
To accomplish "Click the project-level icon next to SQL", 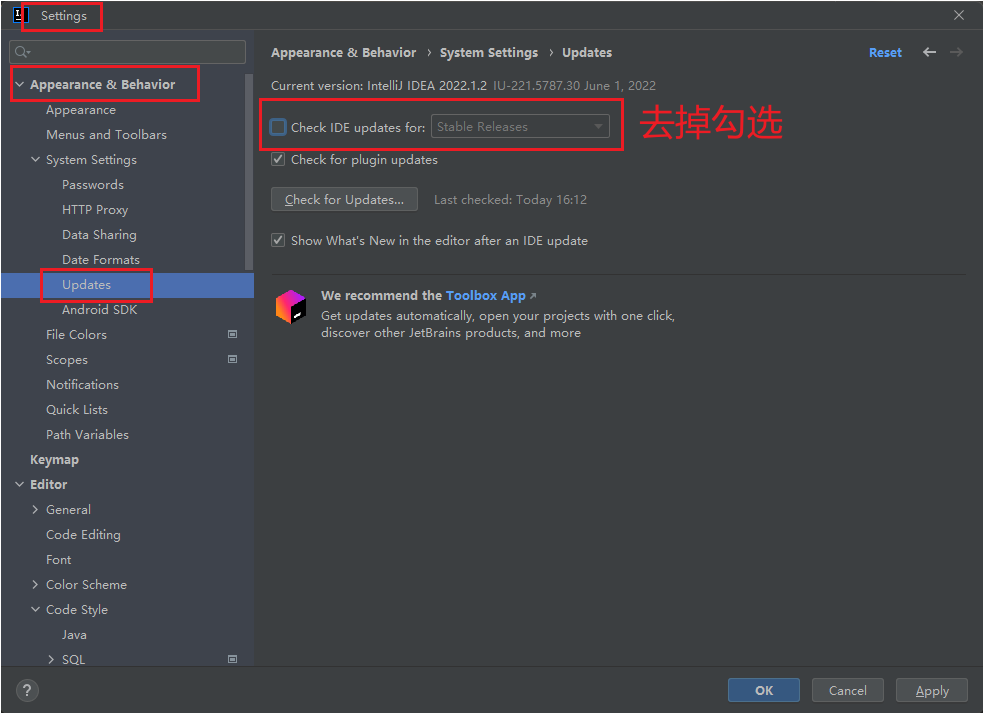I will click(x=233, y=659).
